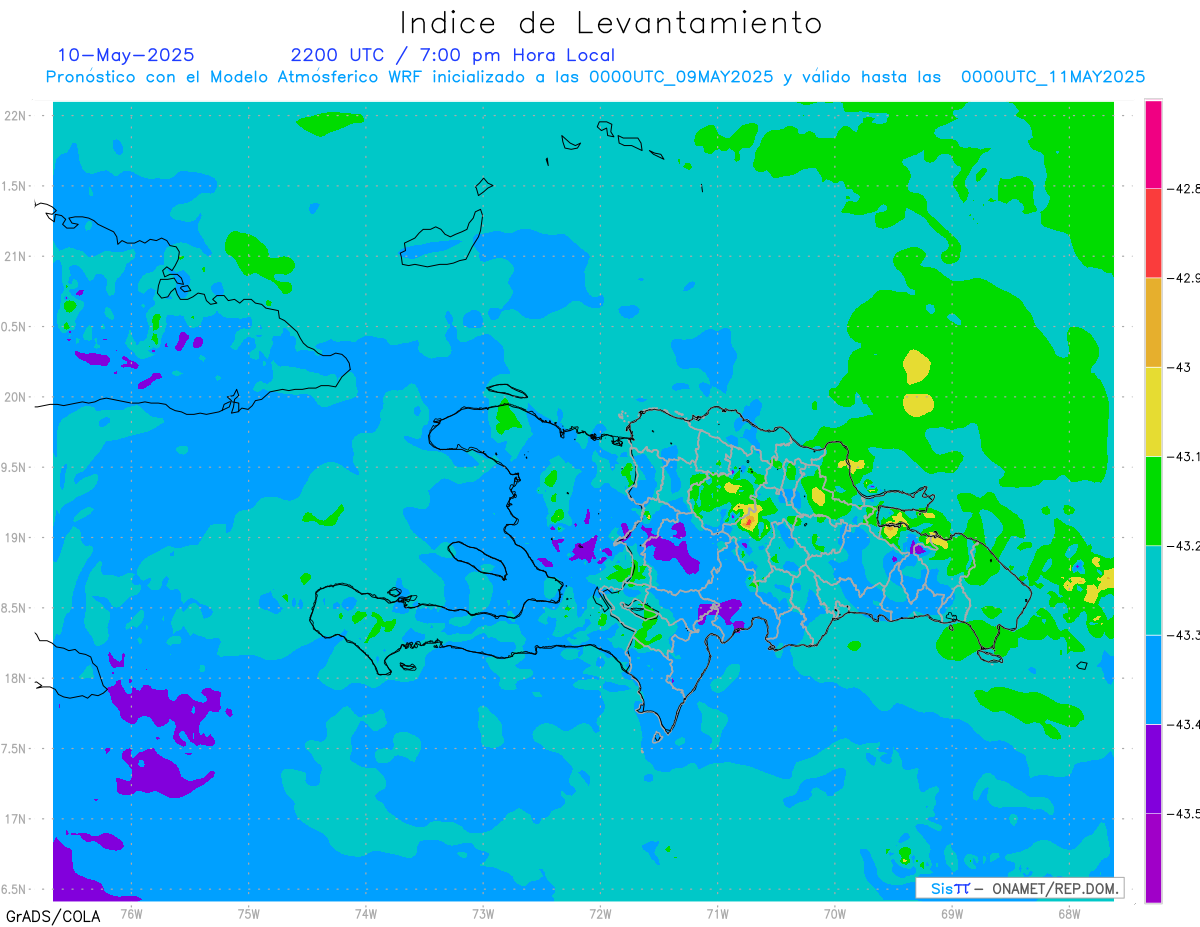Click the 'GrADS/COLA' label
Screen dimensions: 1200x927
(52, 915)
